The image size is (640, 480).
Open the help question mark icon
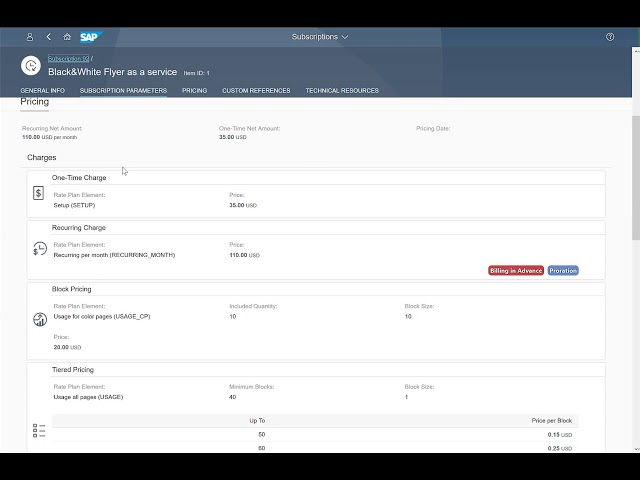610,37
